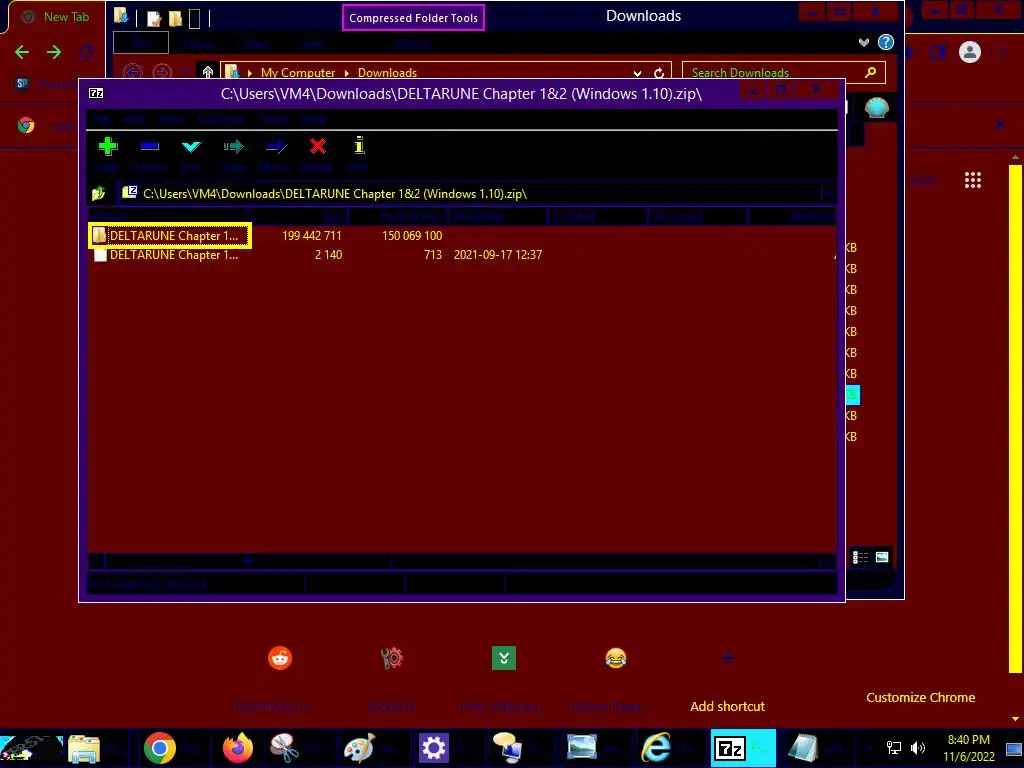The height and width of the screenshot is (768, 1024).
Task: Refresh the Downloads folder in Explorer
Action: pos(659,73)
